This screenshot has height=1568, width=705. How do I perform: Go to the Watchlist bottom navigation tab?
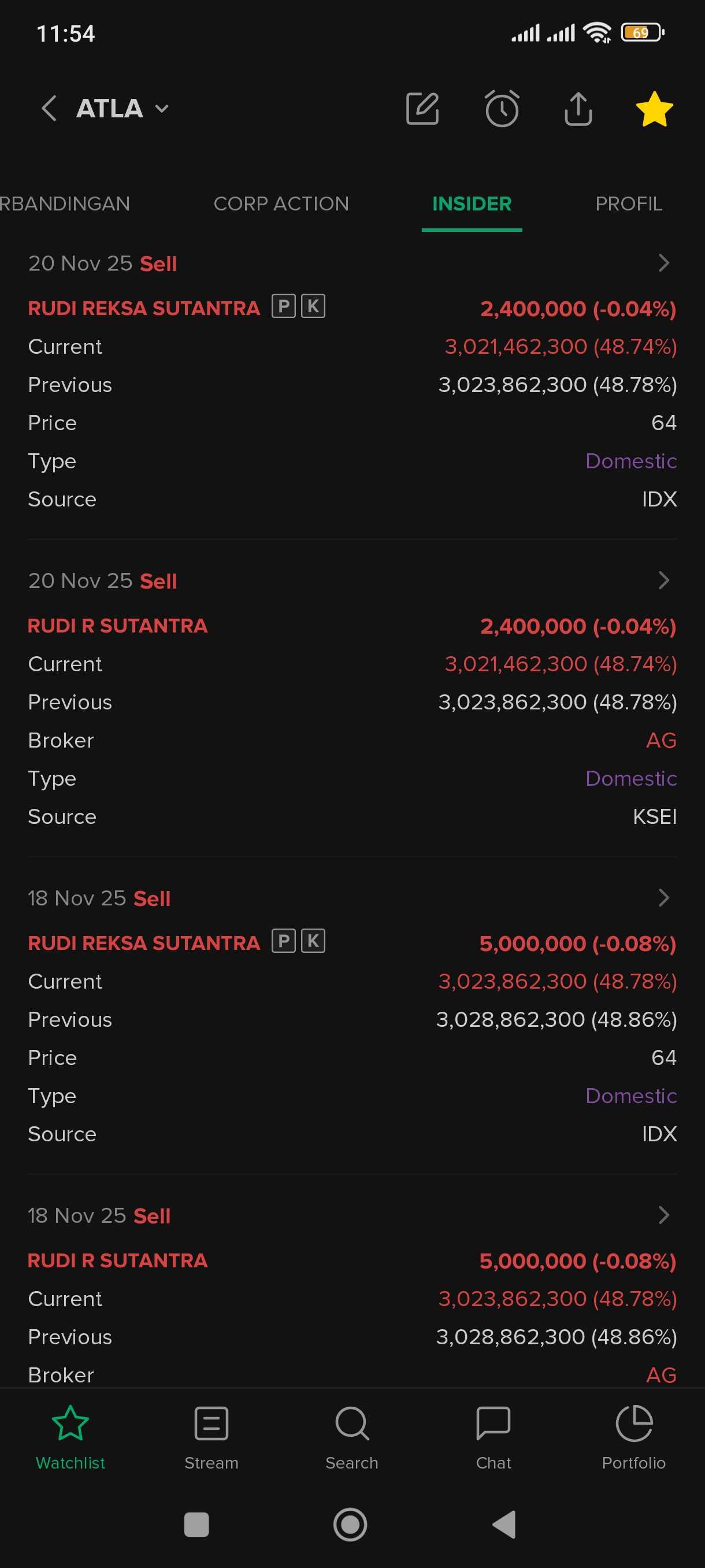[x=70, y=1437]
